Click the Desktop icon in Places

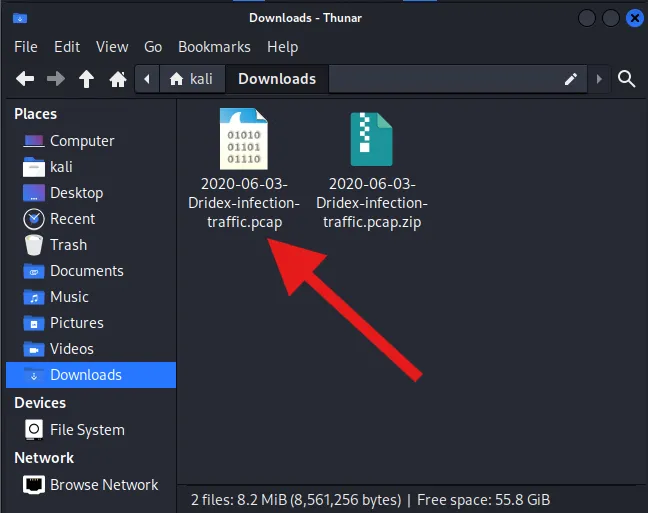34,193
